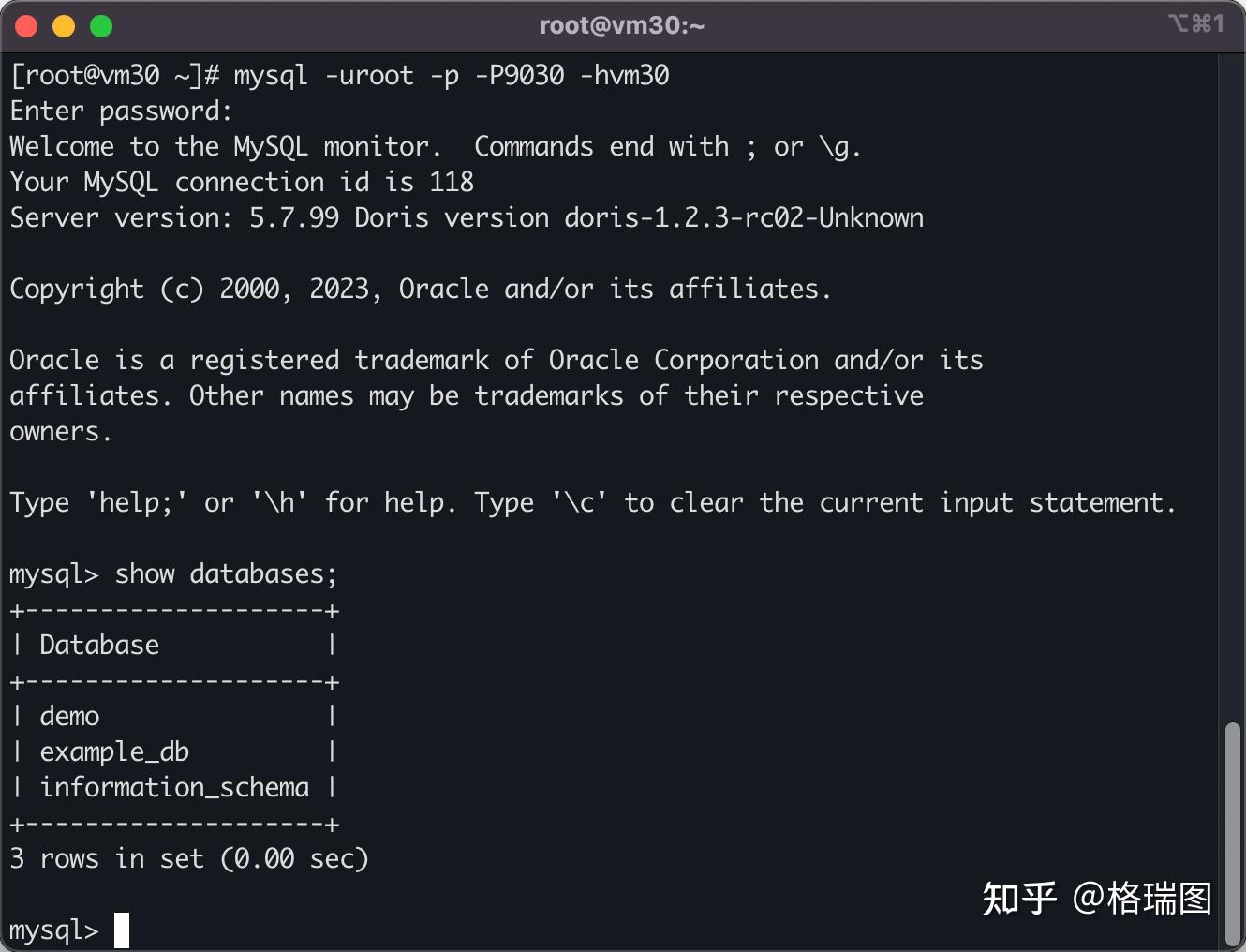The height and width of the screenshot is (952, 1246).
Task: Click the mysql -uroot login command text
Action: click(x=451, y=75)
